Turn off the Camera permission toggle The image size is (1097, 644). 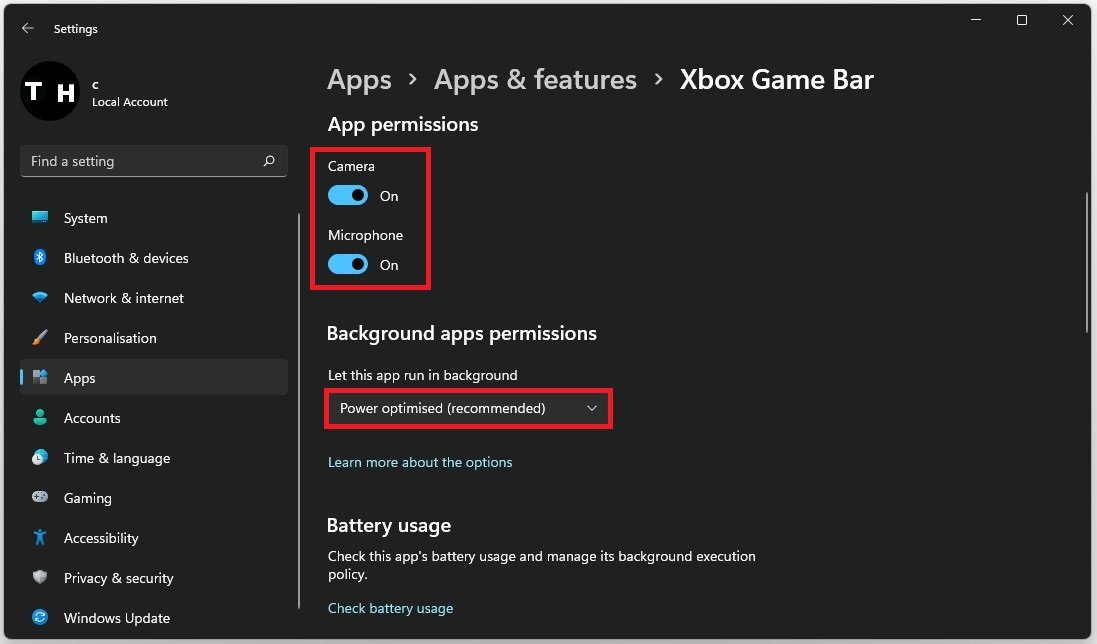(x=348, y=196)
